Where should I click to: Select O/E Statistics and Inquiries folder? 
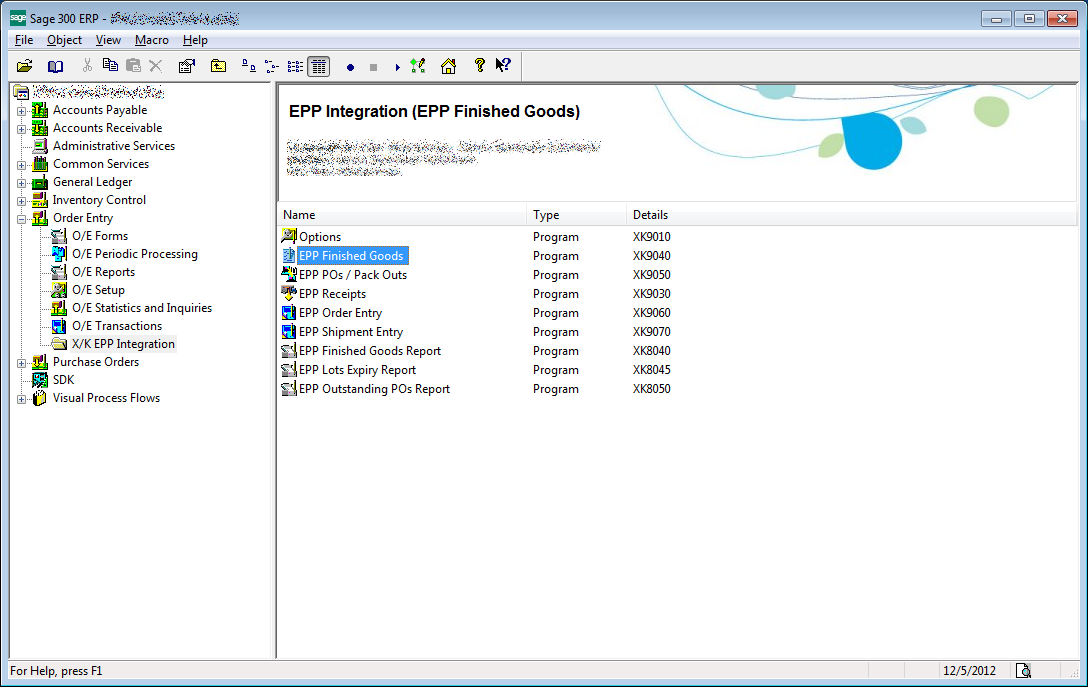click(x=142, y=308)
